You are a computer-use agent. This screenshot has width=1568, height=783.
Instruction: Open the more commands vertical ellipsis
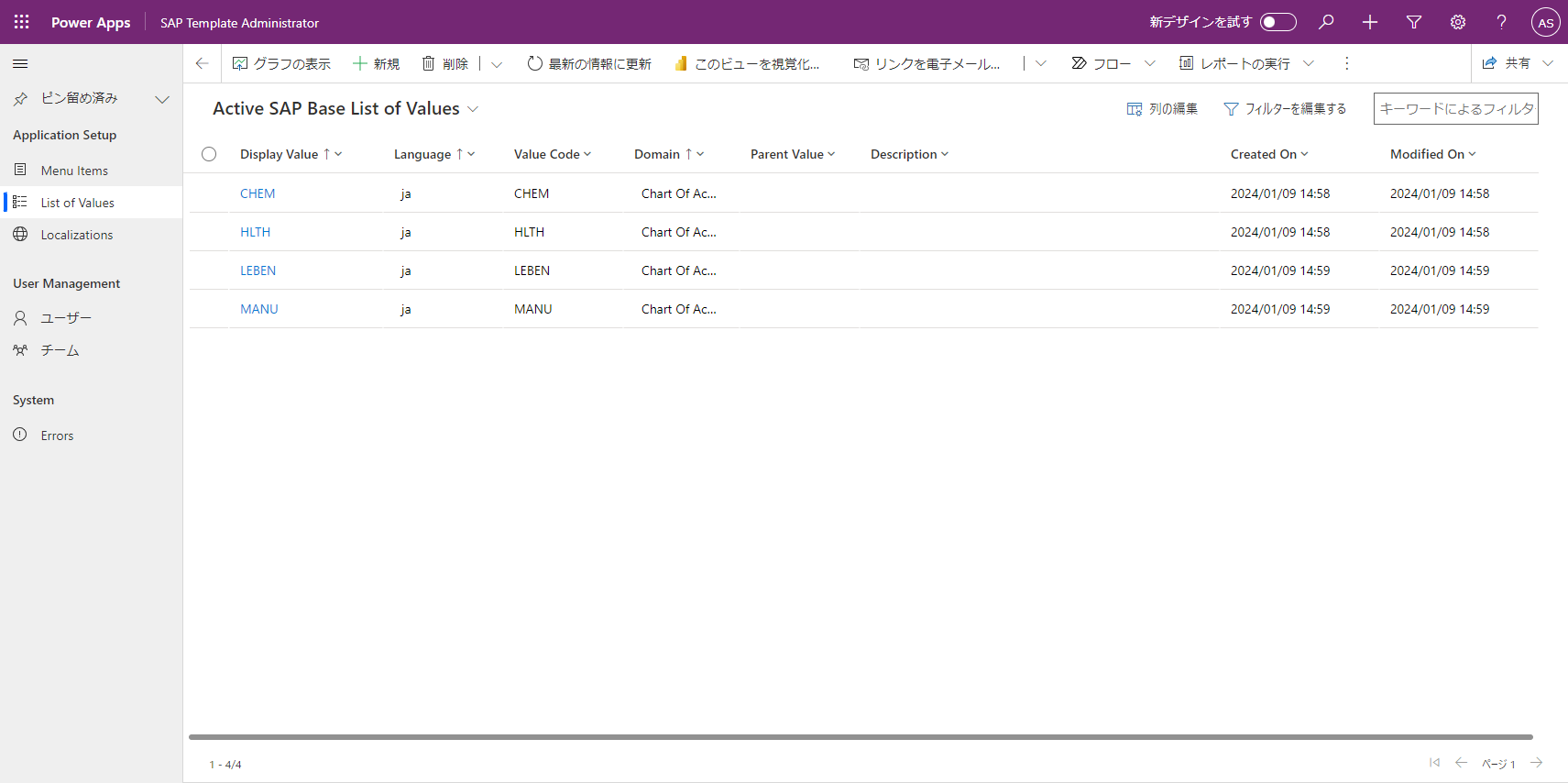coord(1346,63)
